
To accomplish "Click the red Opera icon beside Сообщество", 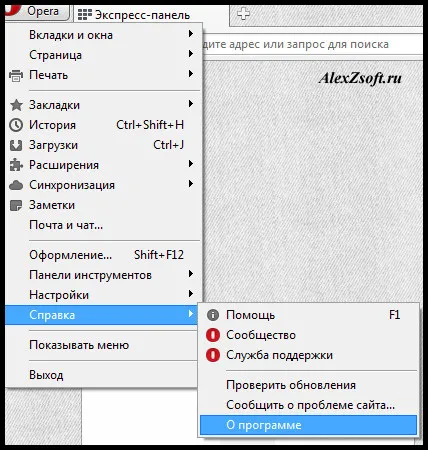I will point(213,335).
